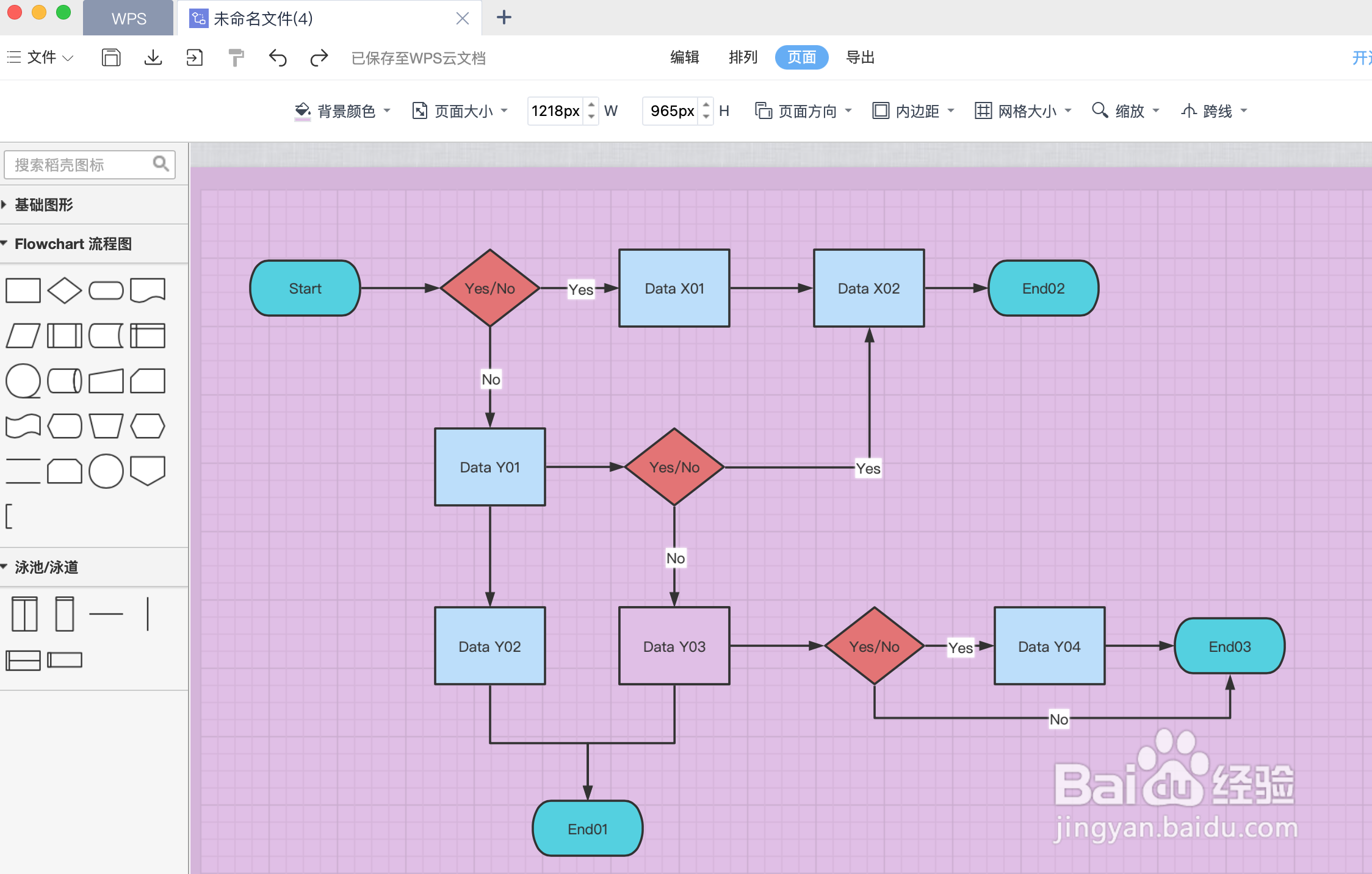Select the vertical separator line shape

coord(148,614)
